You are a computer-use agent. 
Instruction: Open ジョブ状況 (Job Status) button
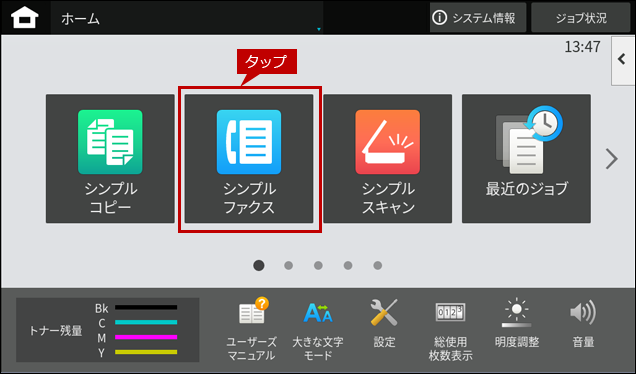[x=580, y=17]
